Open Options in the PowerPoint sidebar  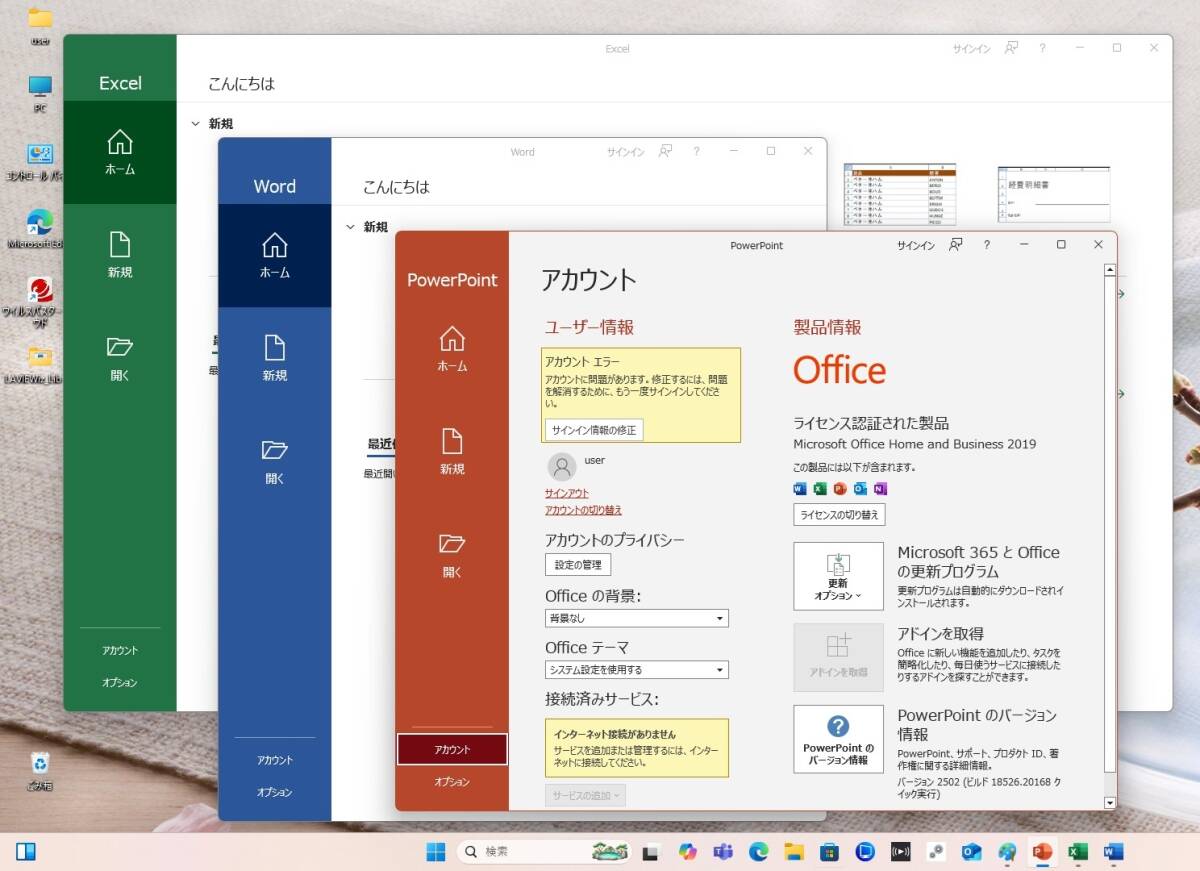pyautogui.click(x=452, y=782)
